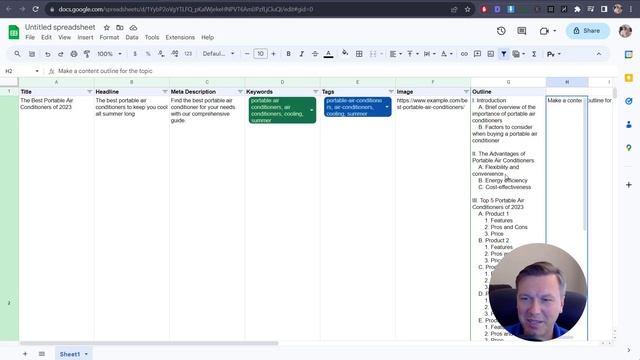
Task: Open the Keep side panel icon
Action: [x=629, y=78]
